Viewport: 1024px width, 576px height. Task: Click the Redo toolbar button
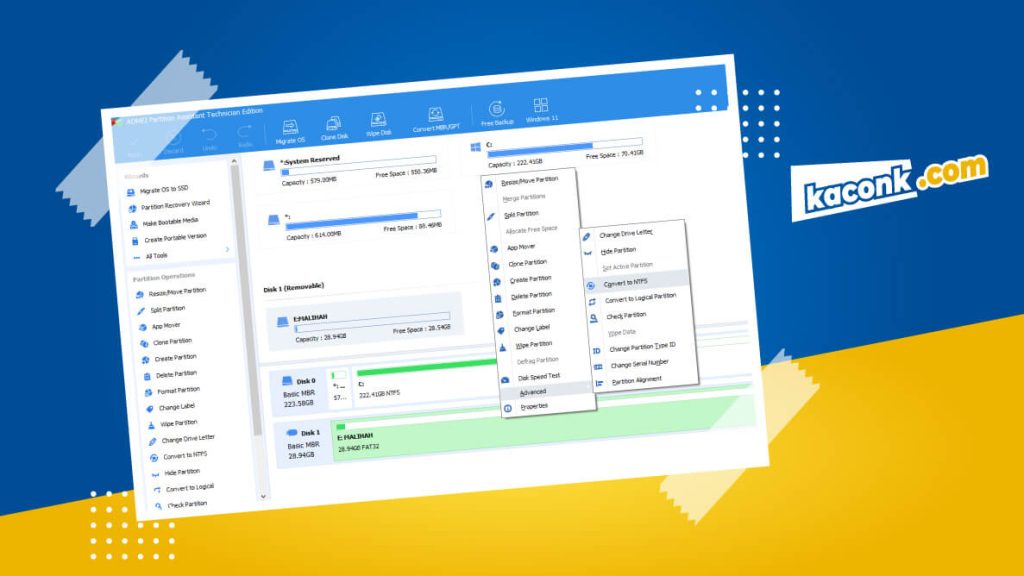point(244,136)
